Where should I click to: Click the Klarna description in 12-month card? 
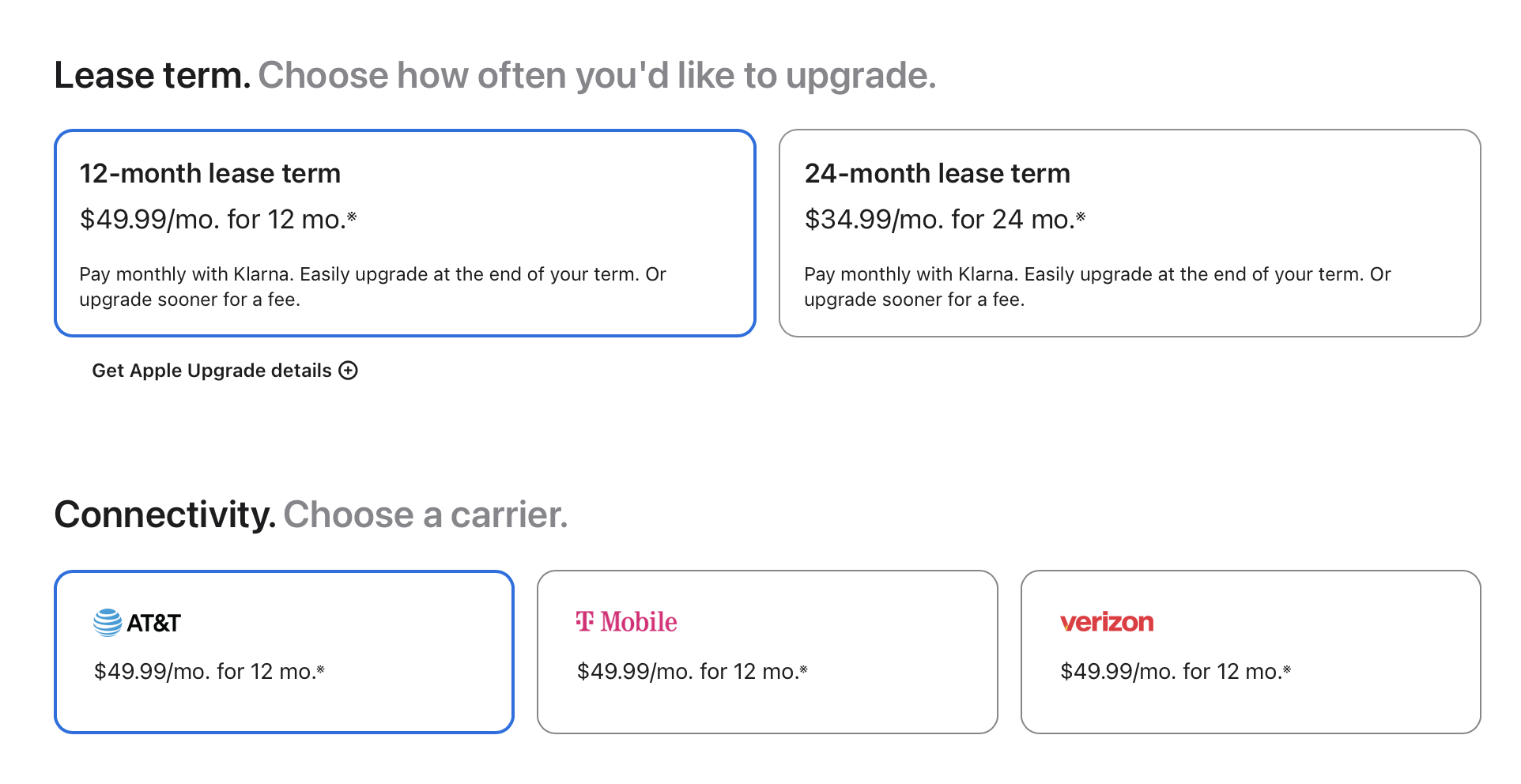(x=372, y=287)
